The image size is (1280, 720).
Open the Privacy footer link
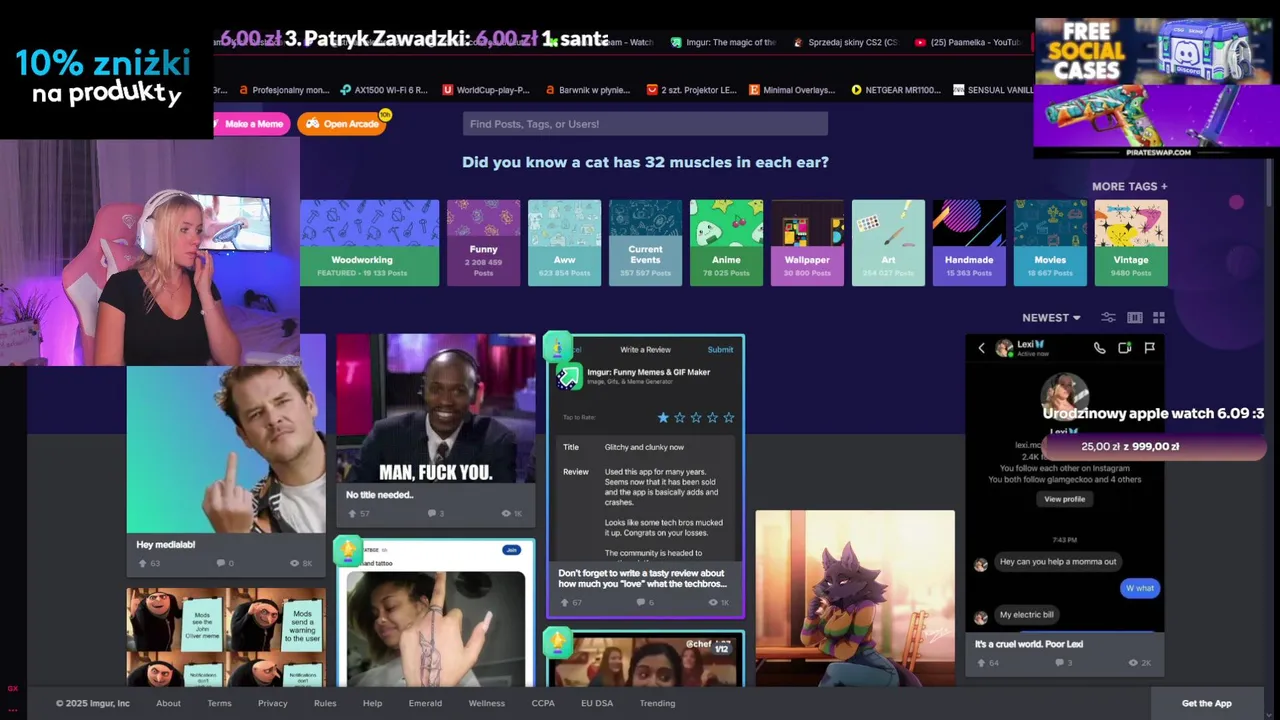point(272,703)
